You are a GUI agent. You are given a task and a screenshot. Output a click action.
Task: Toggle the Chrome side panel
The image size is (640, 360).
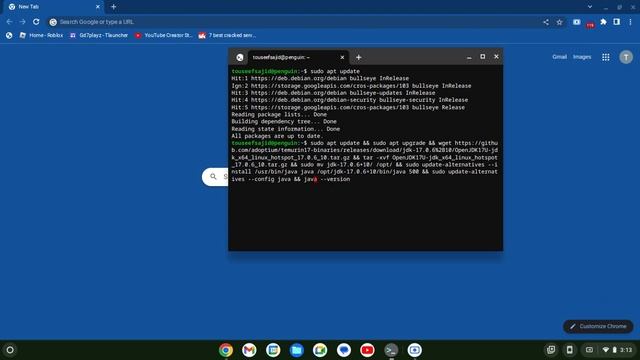[617, 22]
